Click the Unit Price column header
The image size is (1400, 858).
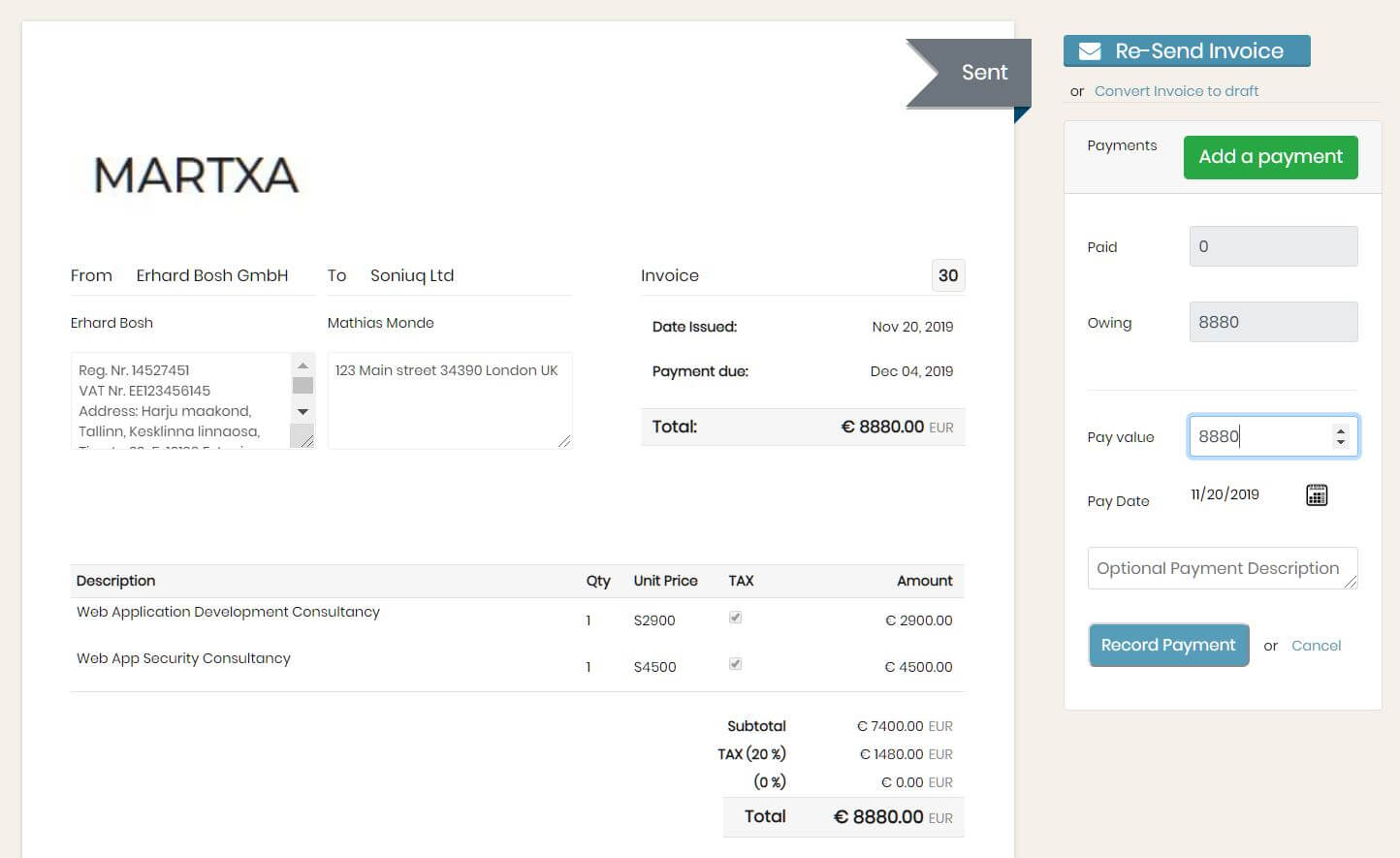point(665,581)
